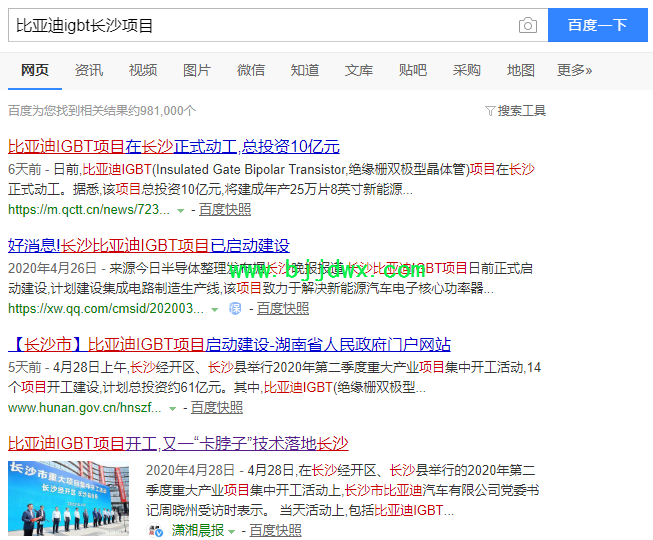653x540 pixels.
Task: Open 百度快照 for the xw.qq.com result
Action: [x=283, y=309]
